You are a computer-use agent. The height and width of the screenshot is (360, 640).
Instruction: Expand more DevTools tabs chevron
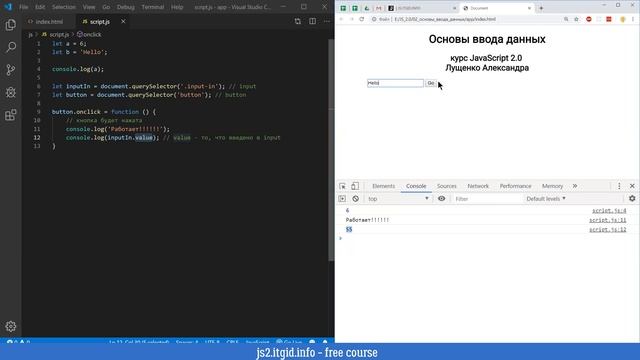575,186
